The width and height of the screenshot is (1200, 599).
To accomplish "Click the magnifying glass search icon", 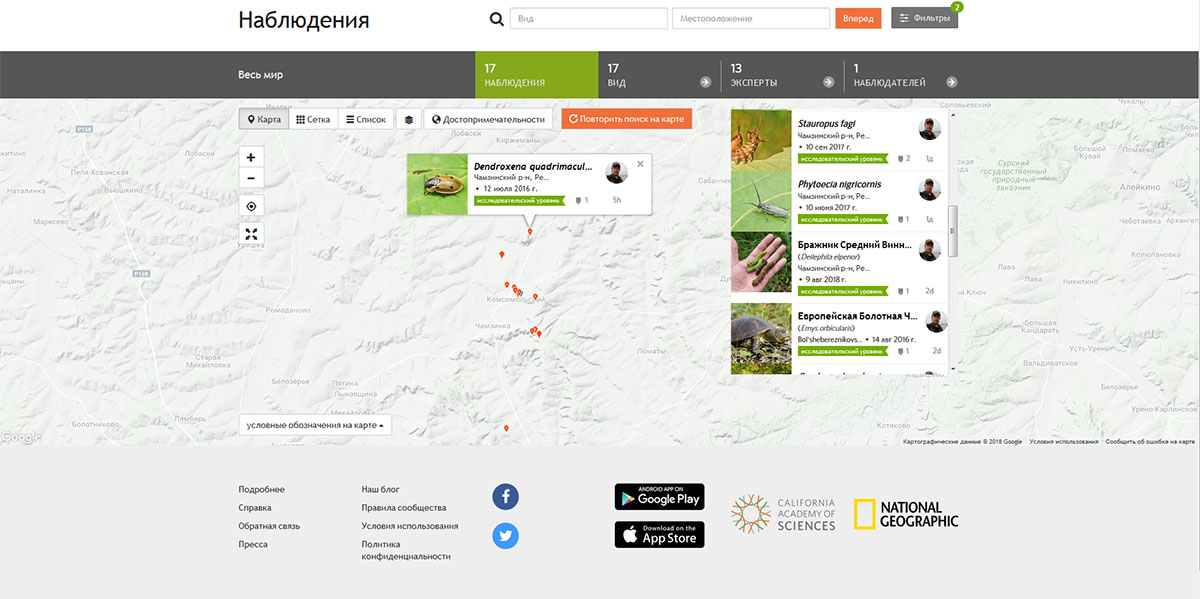I will [496, 19].
